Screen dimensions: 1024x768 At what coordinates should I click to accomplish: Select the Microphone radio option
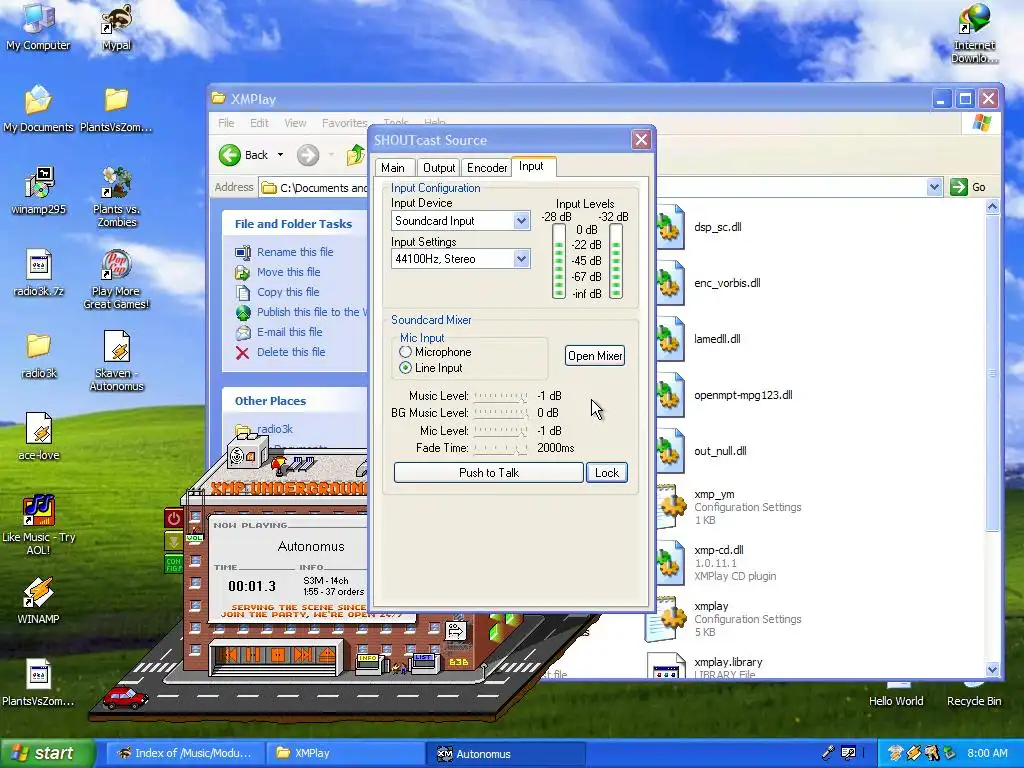[406, 352]
